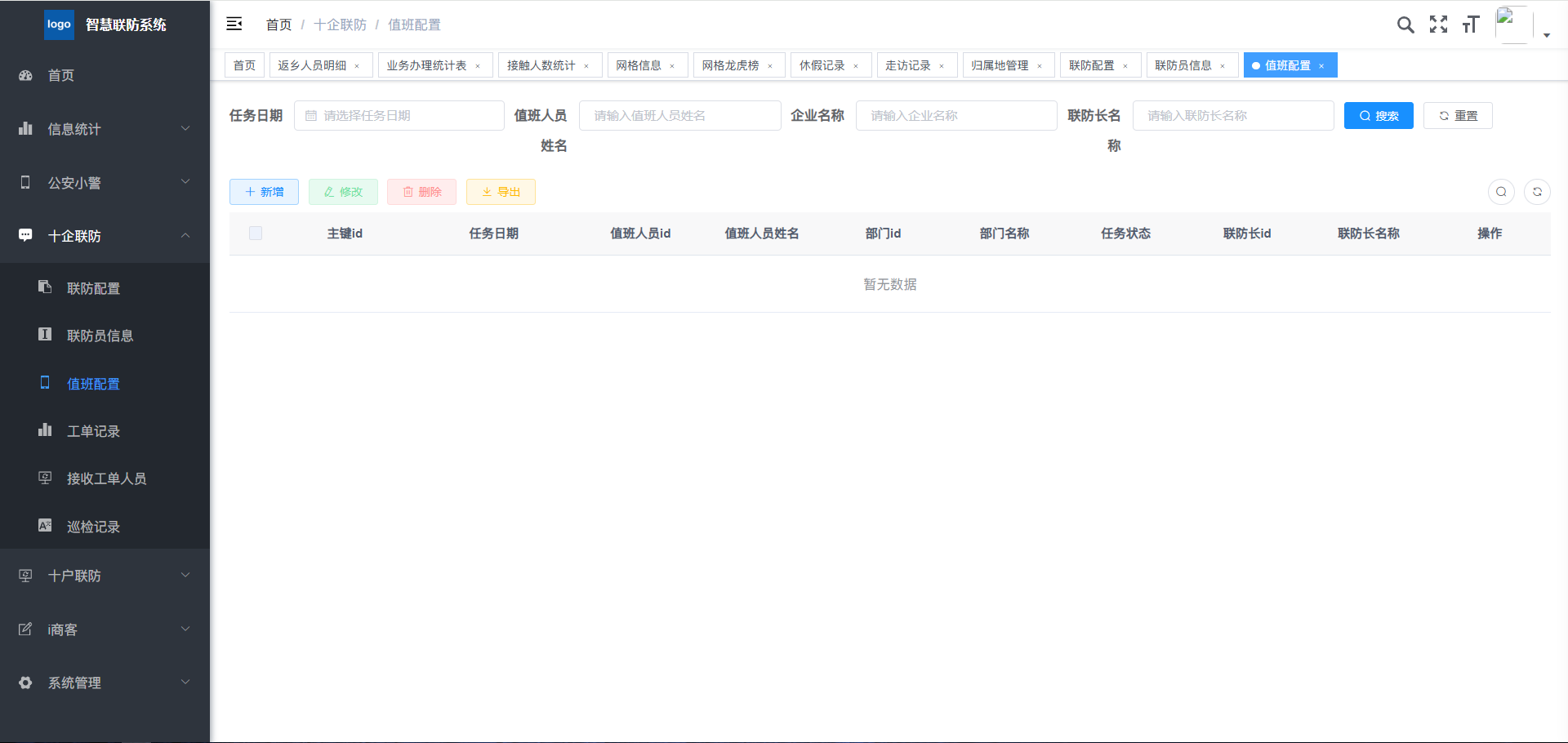The width and height of the screenshot is (1568, 743).
Task: Enter fullscreen using the expand icon
Action: tap(1438, 24)
